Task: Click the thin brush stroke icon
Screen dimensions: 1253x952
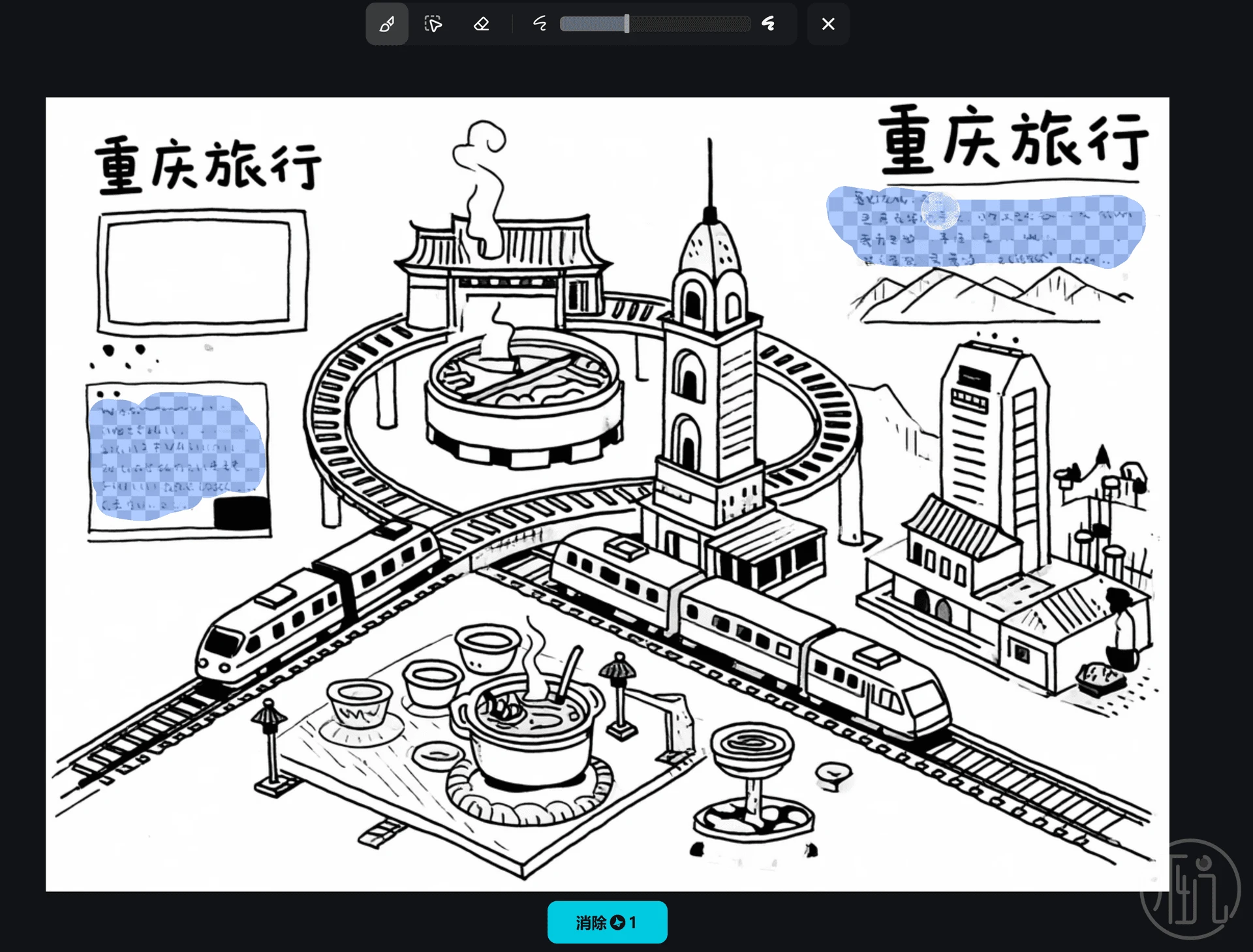Action: click(x=540, y=24)
